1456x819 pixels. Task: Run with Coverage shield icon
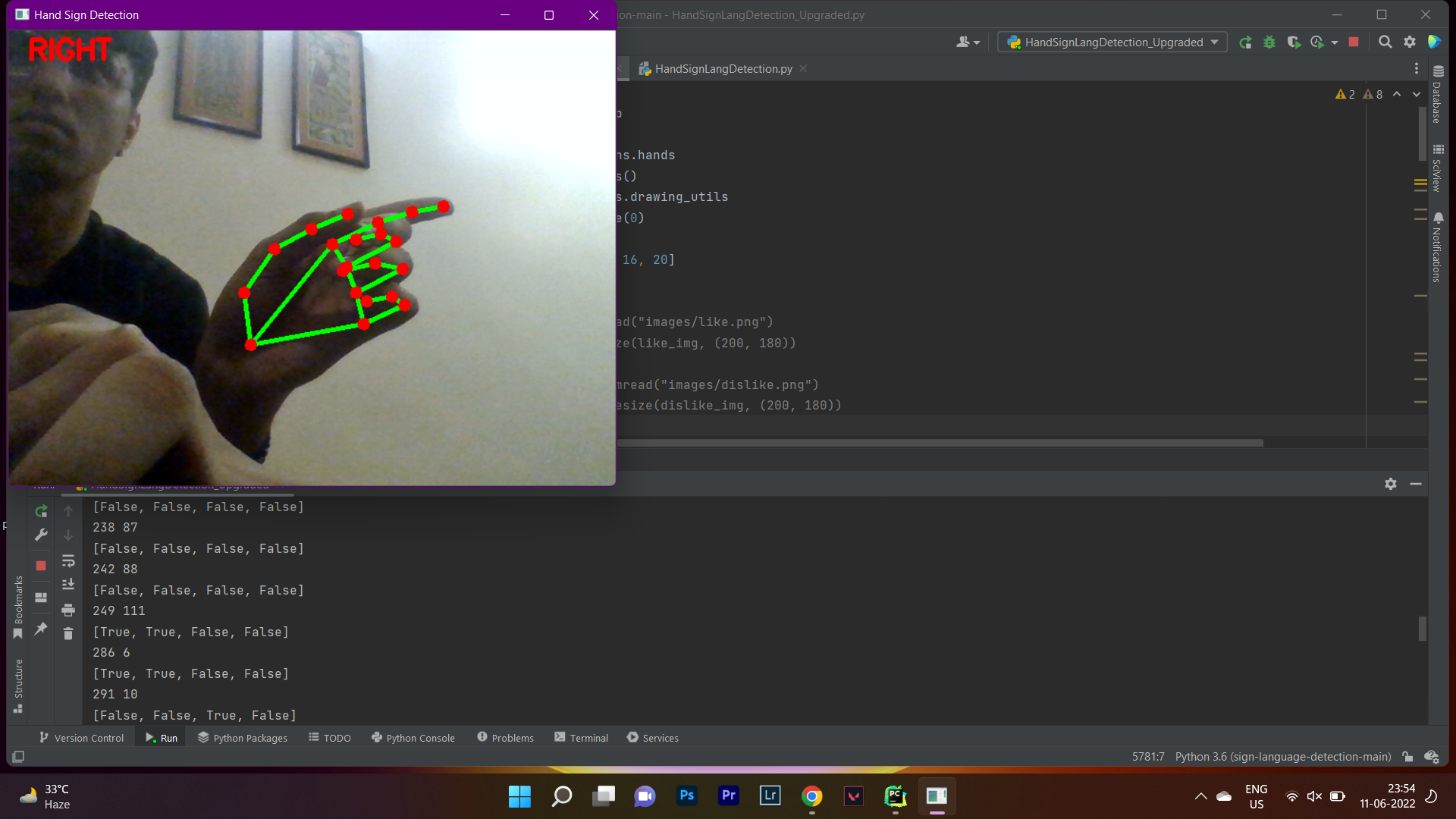point(1294,42)
